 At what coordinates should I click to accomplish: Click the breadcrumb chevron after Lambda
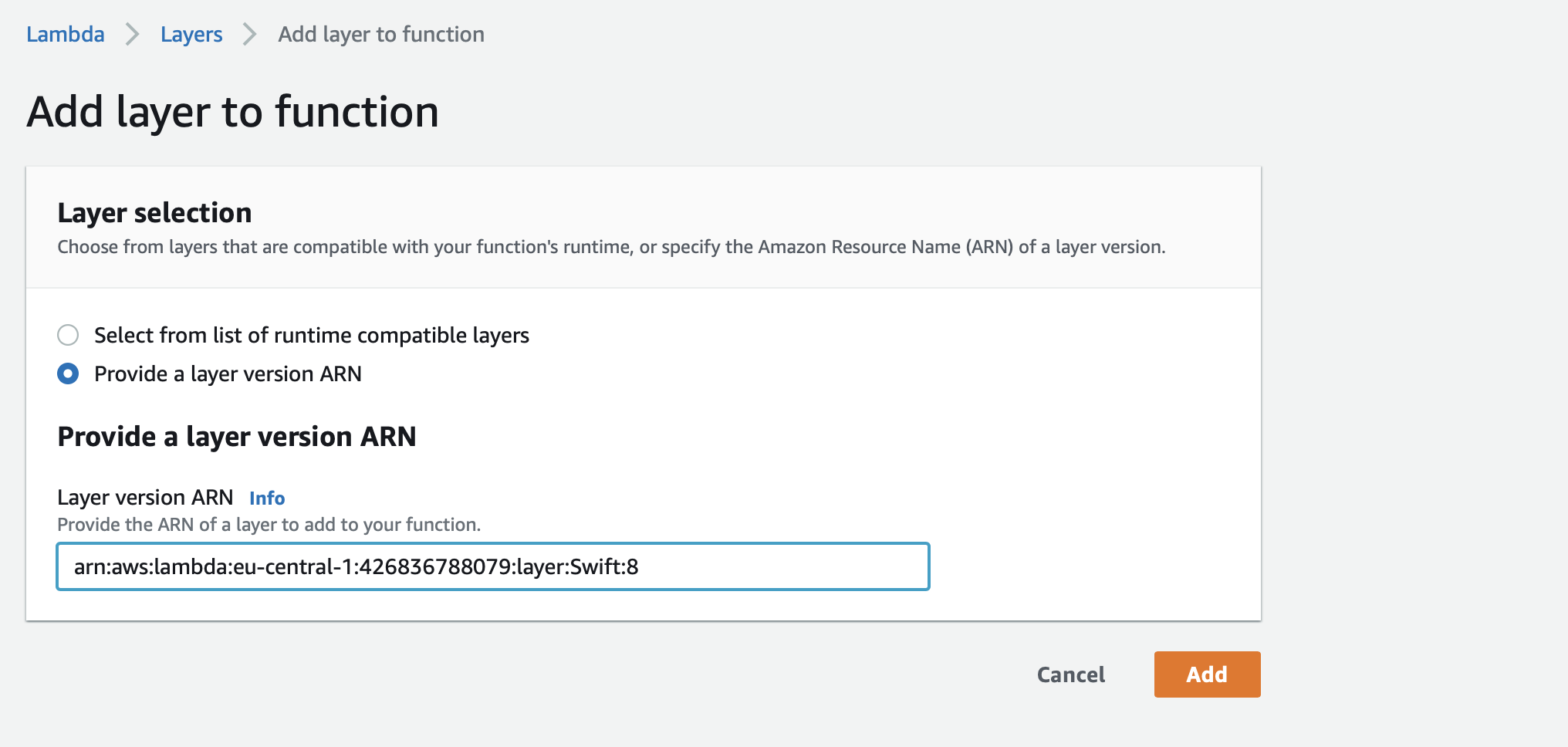click(133, 35)
